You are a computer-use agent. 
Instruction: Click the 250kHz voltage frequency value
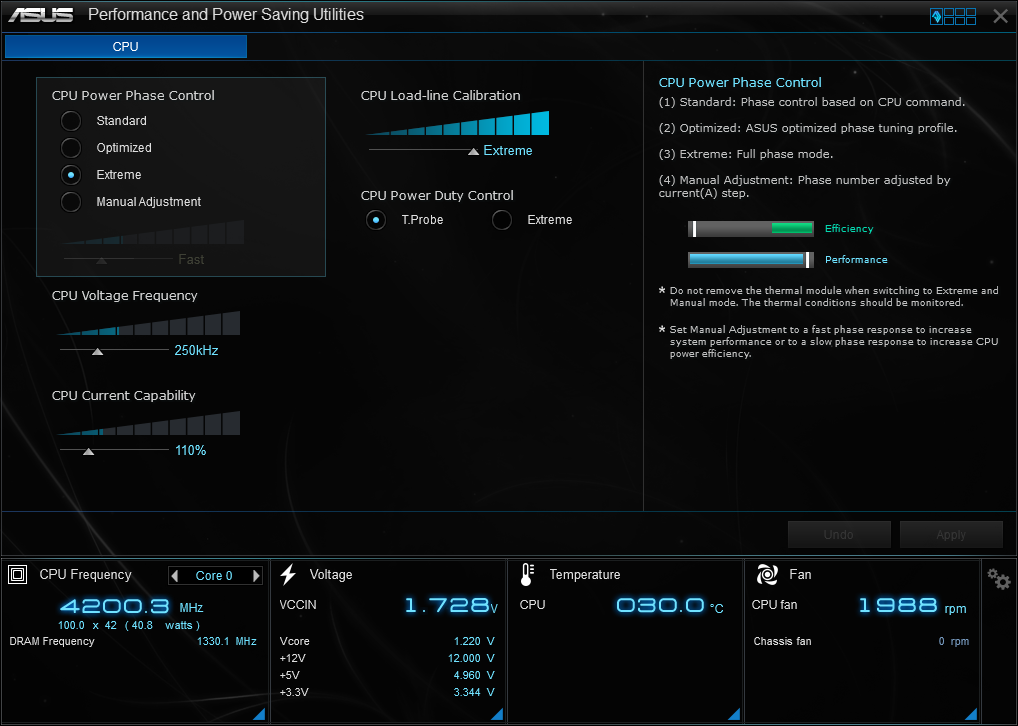(x=196, y=351)
